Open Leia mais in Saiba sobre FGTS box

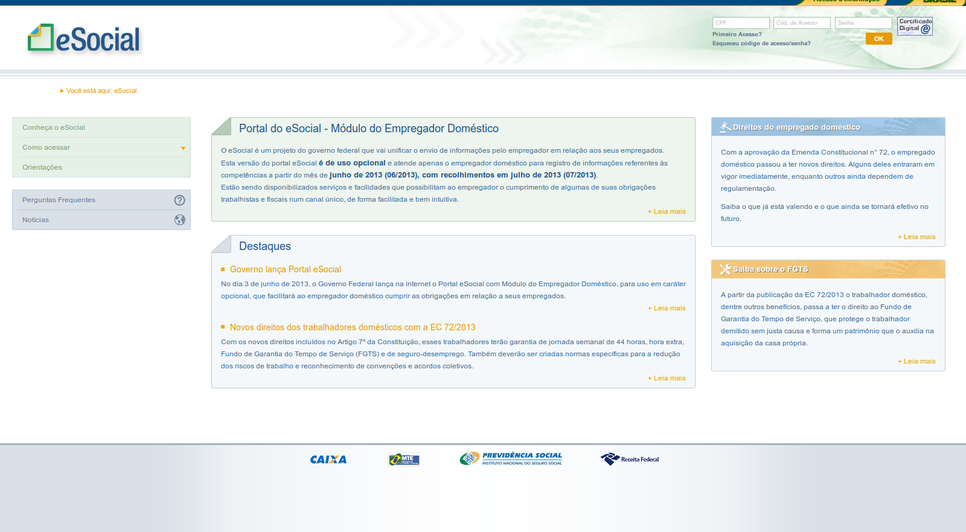tap(916, 361)
